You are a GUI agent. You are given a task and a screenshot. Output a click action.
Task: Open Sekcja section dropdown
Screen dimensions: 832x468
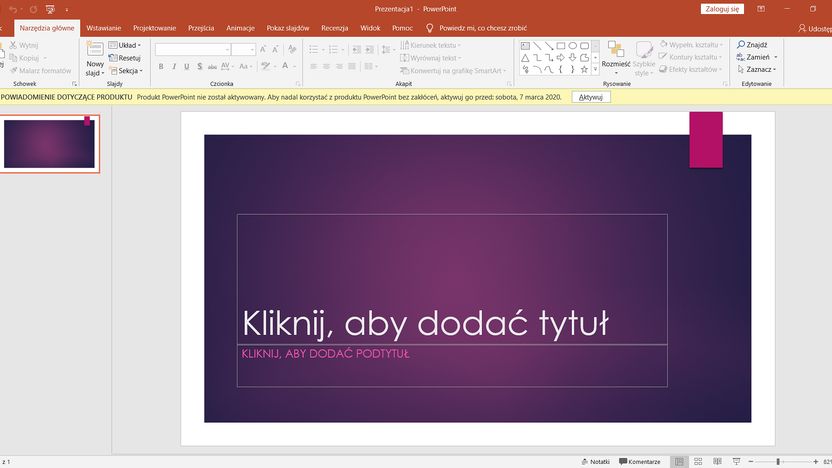click(126, 71)
